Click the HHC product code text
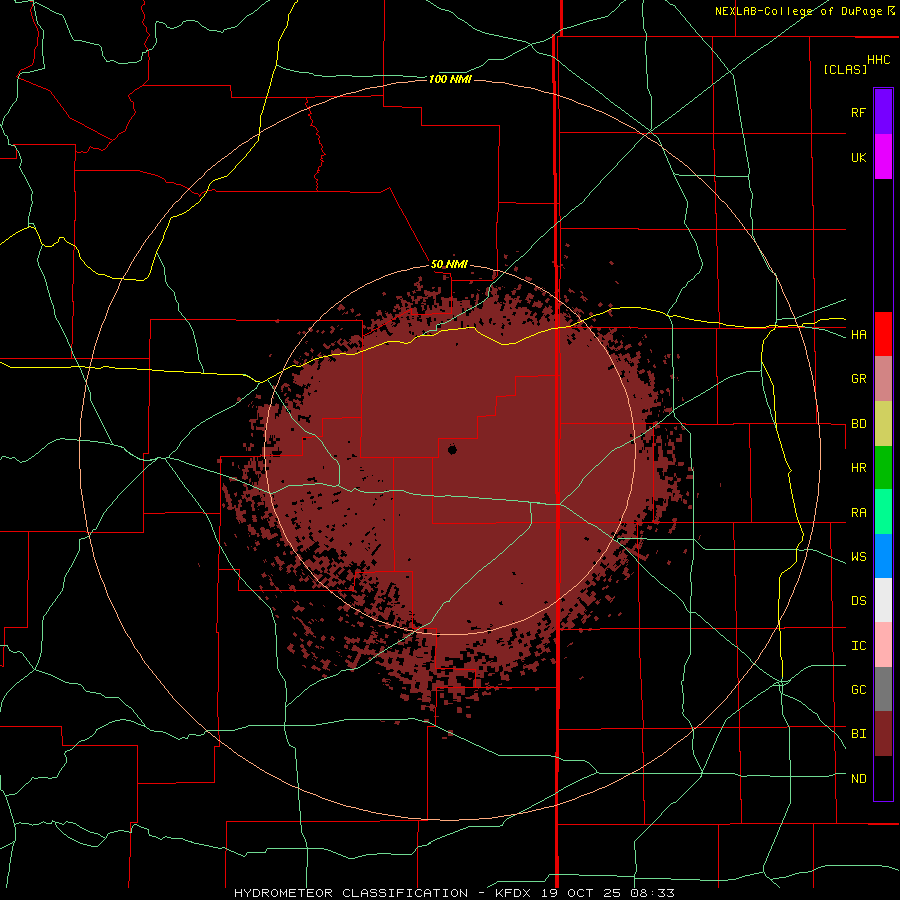900x900 pixels. click(x=879, y=60)
